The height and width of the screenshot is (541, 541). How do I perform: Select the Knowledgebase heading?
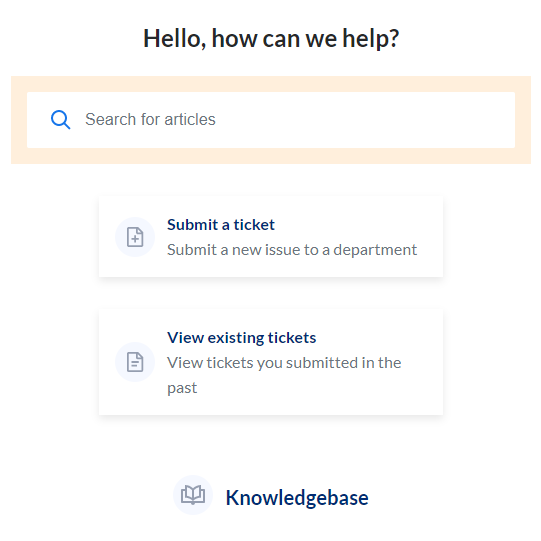[x=297, y=498]
